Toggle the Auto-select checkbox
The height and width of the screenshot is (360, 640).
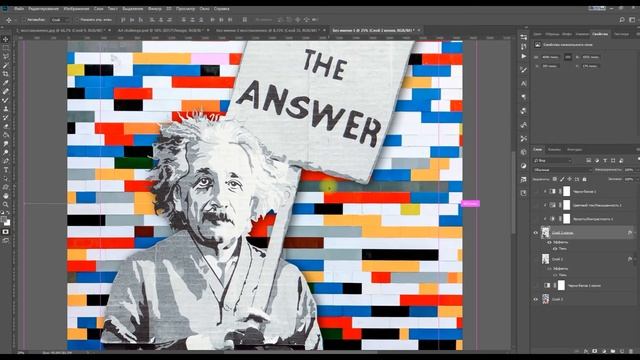pos(24,20)
